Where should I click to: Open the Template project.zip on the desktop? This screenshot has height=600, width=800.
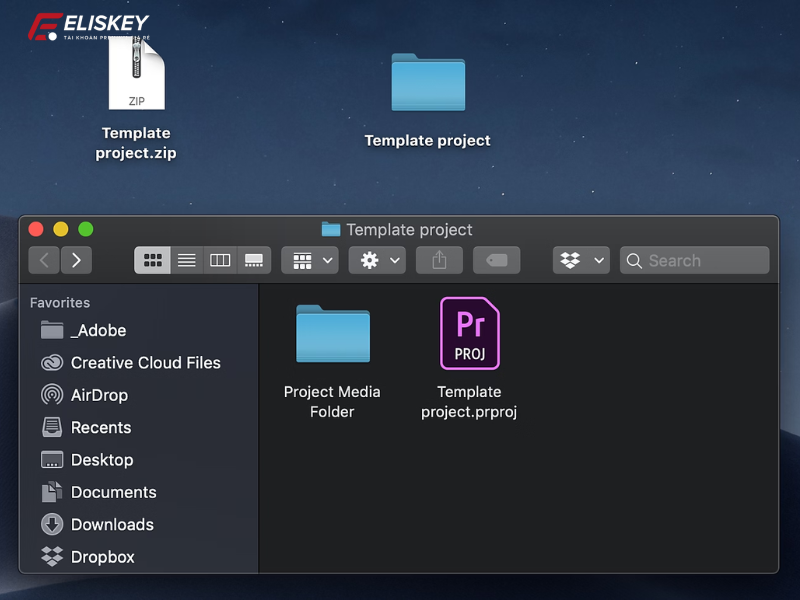pos(136,75)
